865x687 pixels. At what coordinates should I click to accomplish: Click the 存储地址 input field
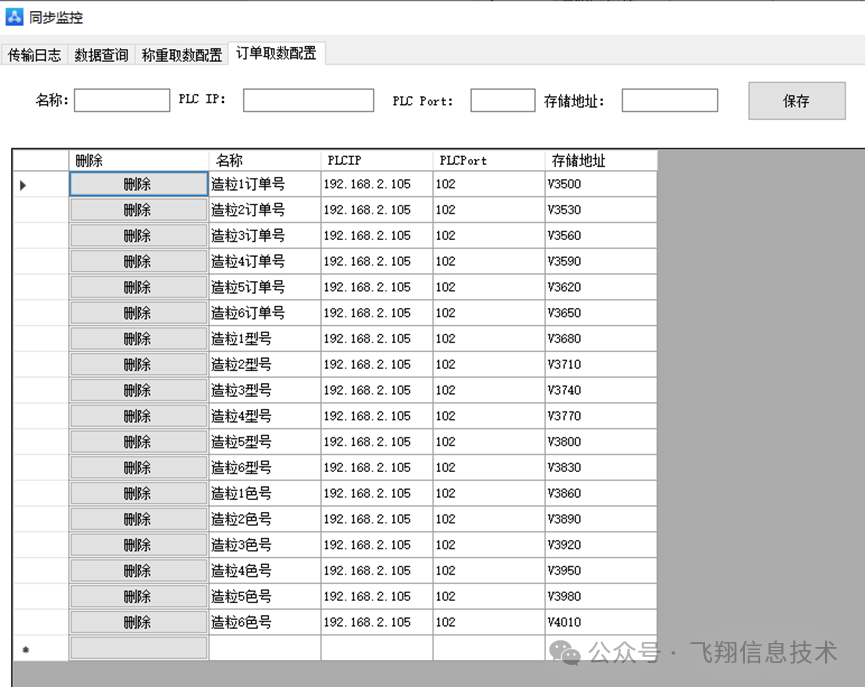pyautogui.click(x=670, y=100)
